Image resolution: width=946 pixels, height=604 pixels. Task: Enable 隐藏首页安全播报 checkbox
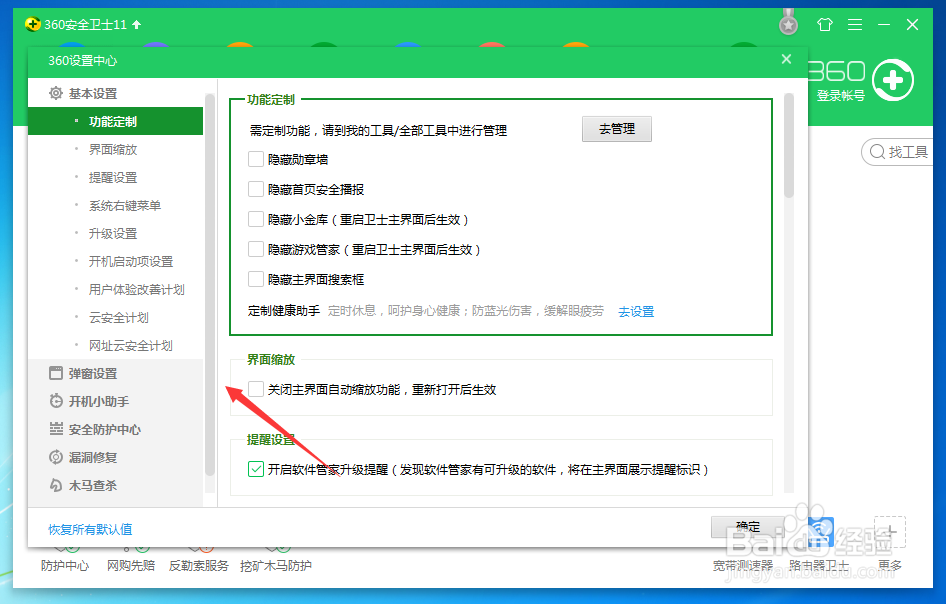tap(256, 189)
